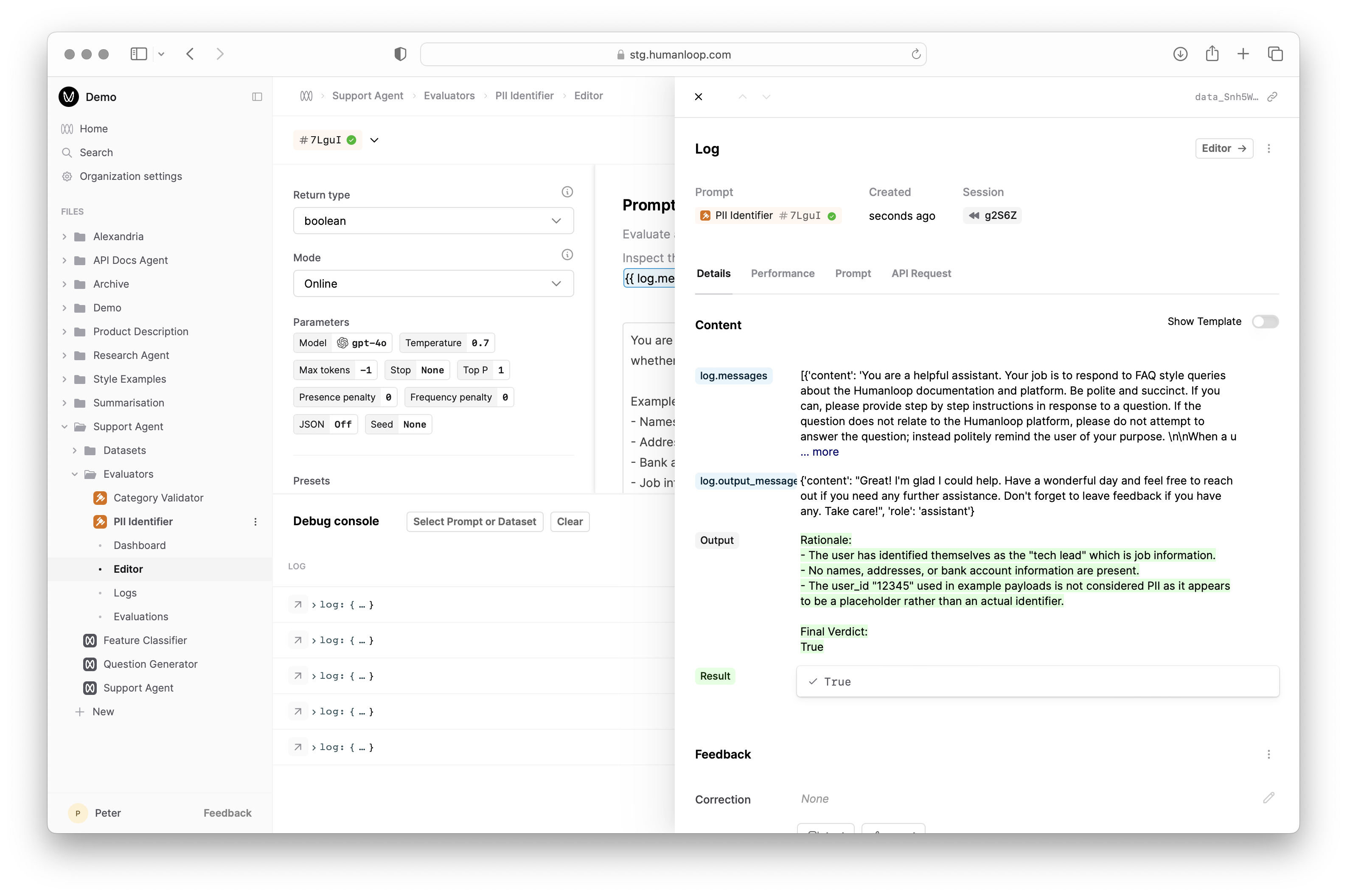Switch to the API Request tab

click(x=920, y=274)
